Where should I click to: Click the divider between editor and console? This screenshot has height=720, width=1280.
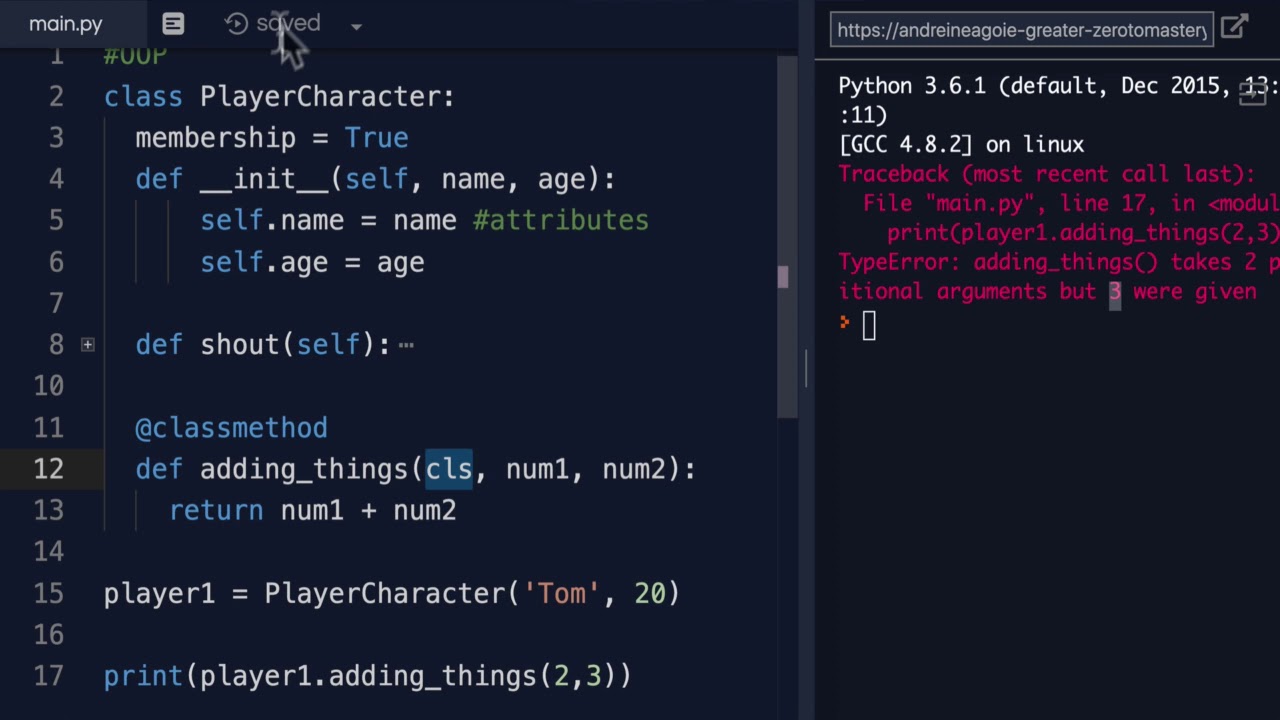click(x=806, y=370)
